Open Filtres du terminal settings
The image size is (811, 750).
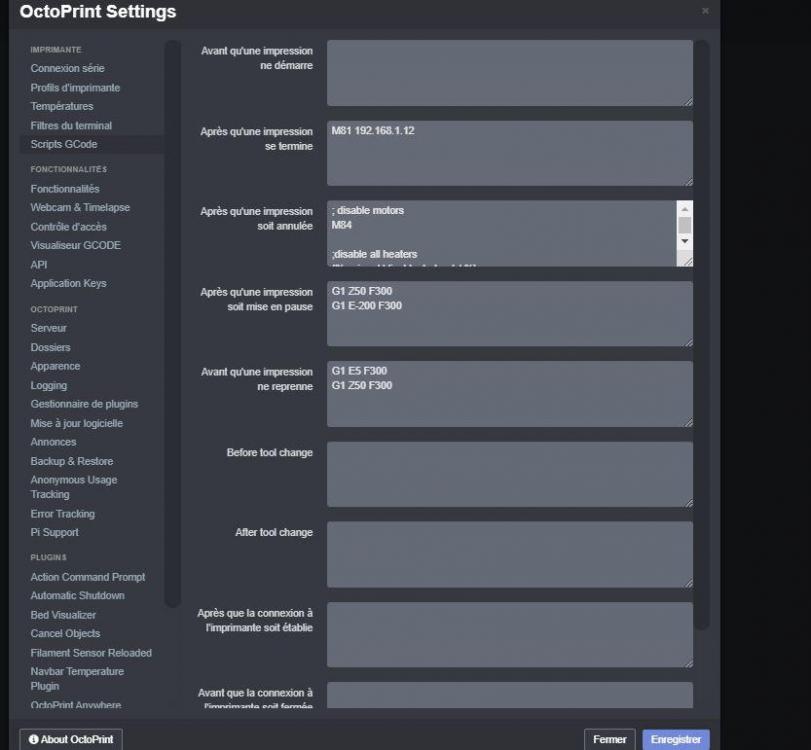[71, 125]
